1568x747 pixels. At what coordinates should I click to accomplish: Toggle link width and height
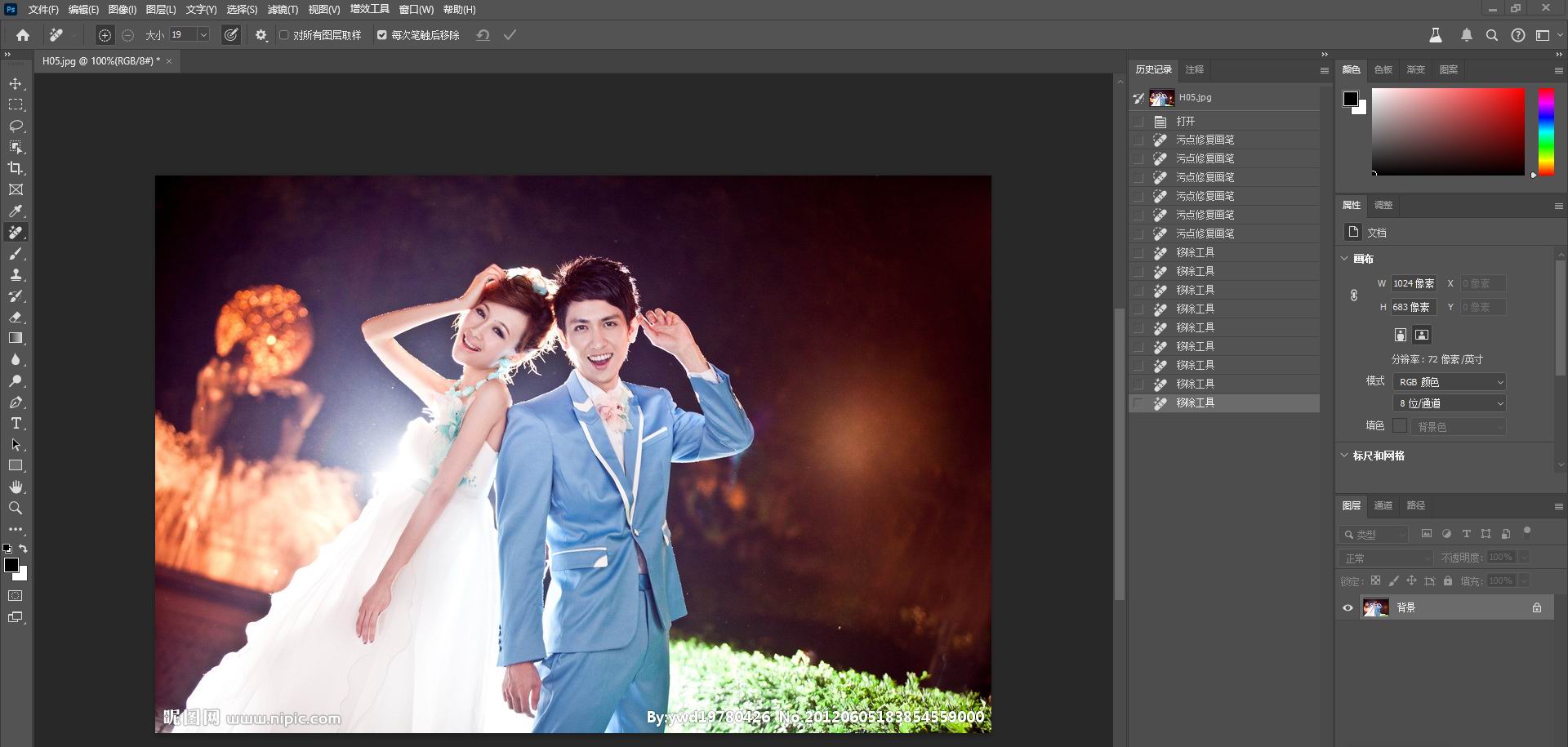[x=1353, y=295]
